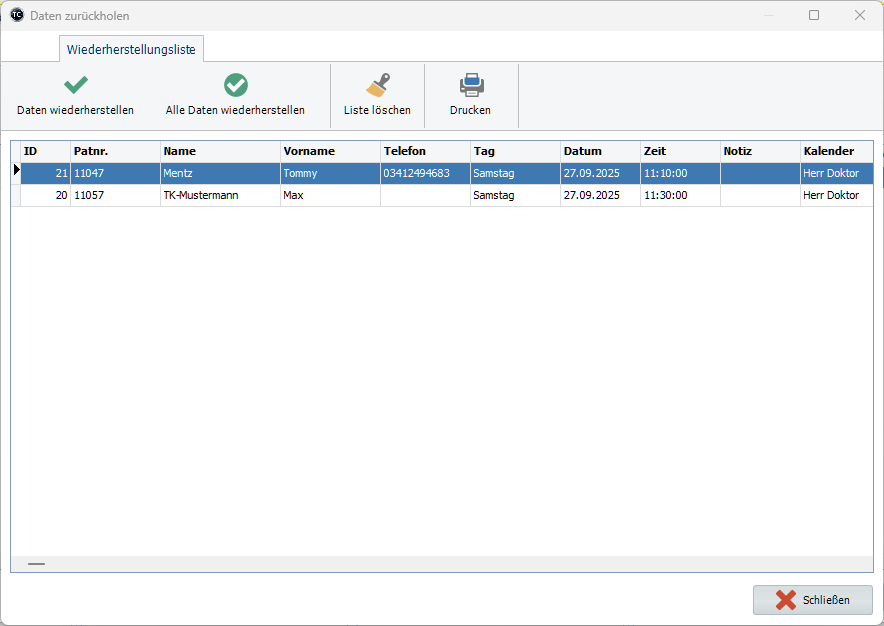This screenshot has height=626, width=884.
Task: Click the 11:30:00 time cell
Action: coord(679,196)
